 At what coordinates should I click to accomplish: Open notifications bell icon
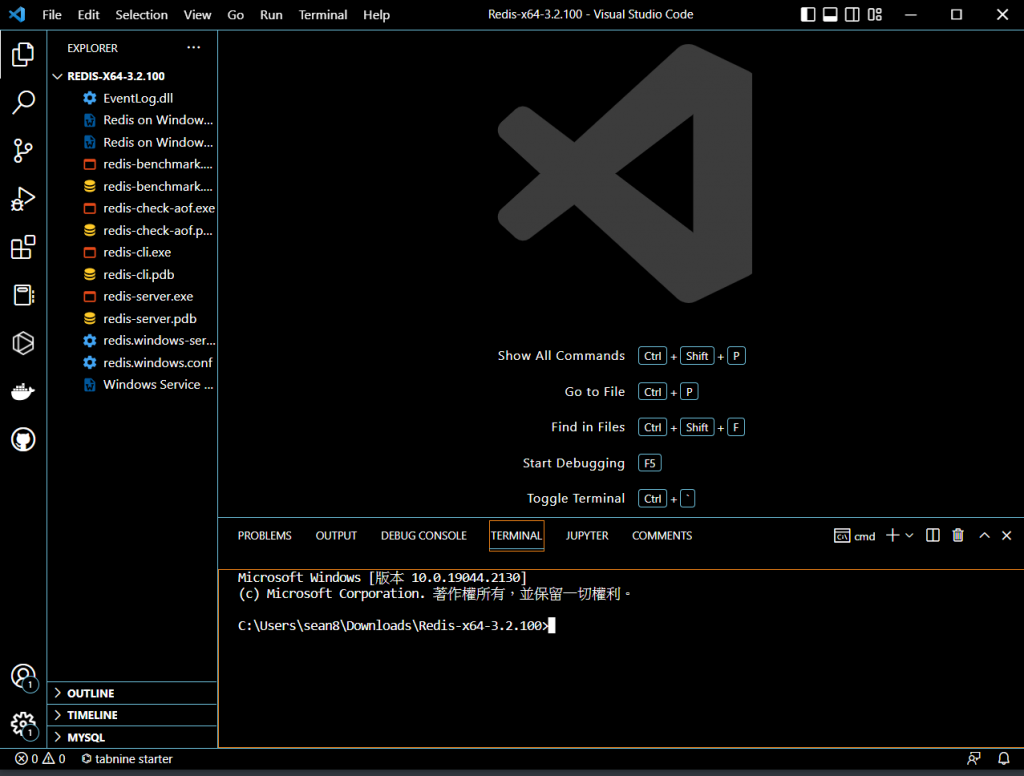[x=1004, y=759]
